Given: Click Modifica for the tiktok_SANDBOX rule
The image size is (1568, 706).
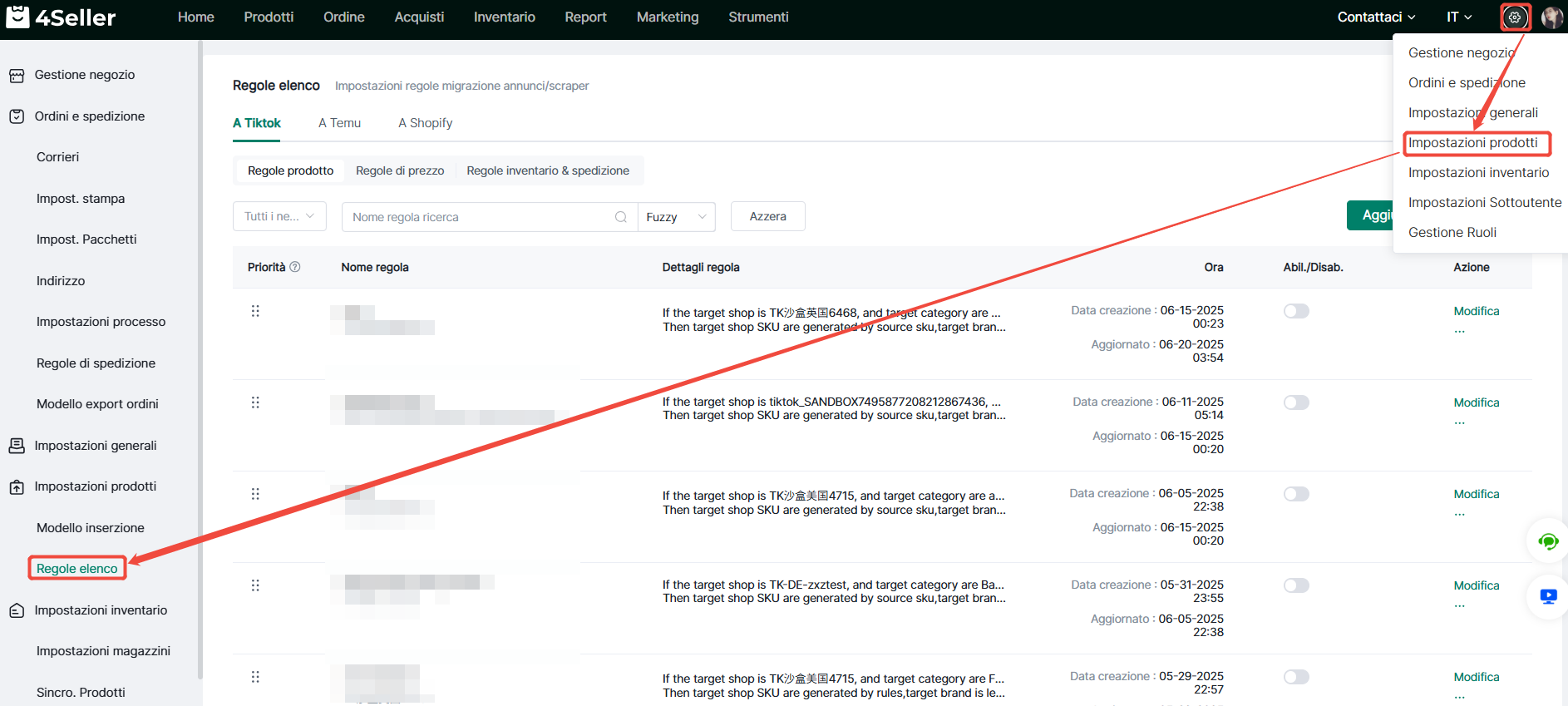Looking at the screenshot, I should click(x=1477, y=402).
